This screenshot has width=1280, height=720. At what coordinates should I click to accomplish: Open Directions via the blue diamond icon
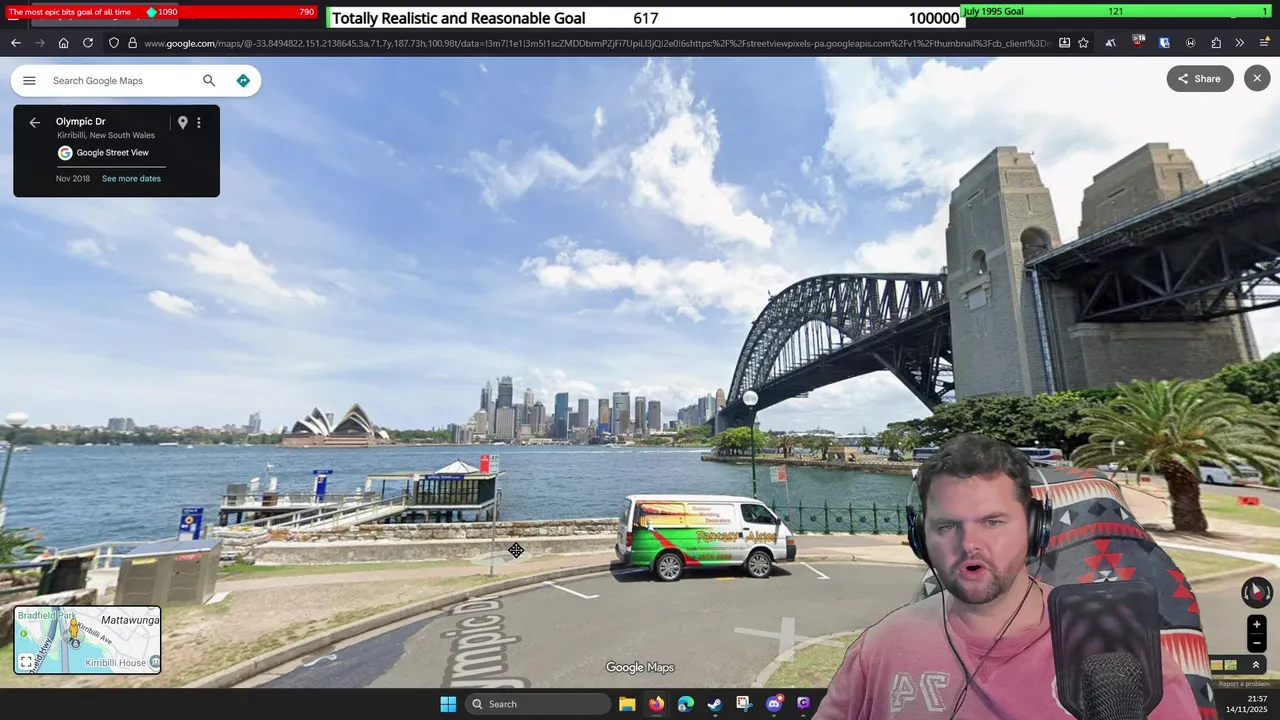tap(243, 81)
